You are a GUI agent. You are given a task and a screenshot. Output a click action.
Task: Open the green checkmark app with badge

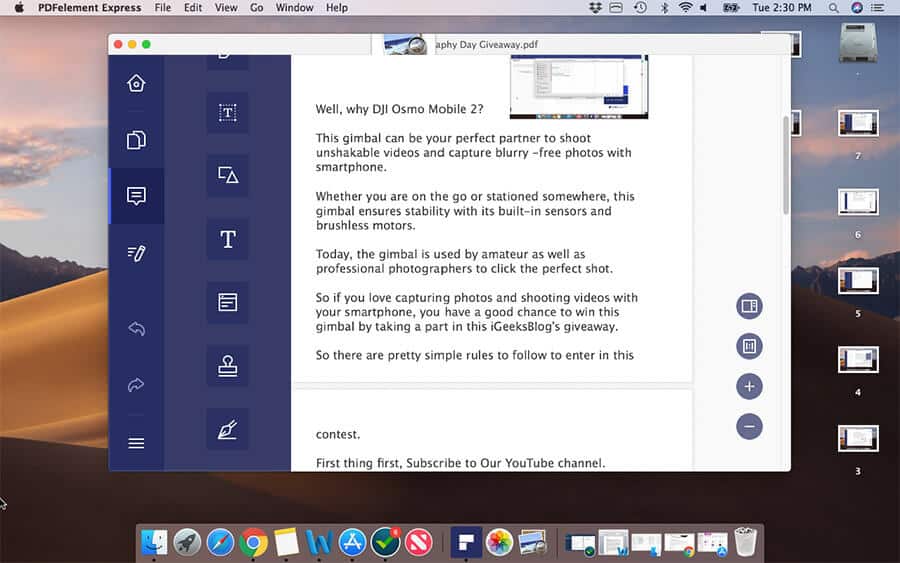[386, 542]
